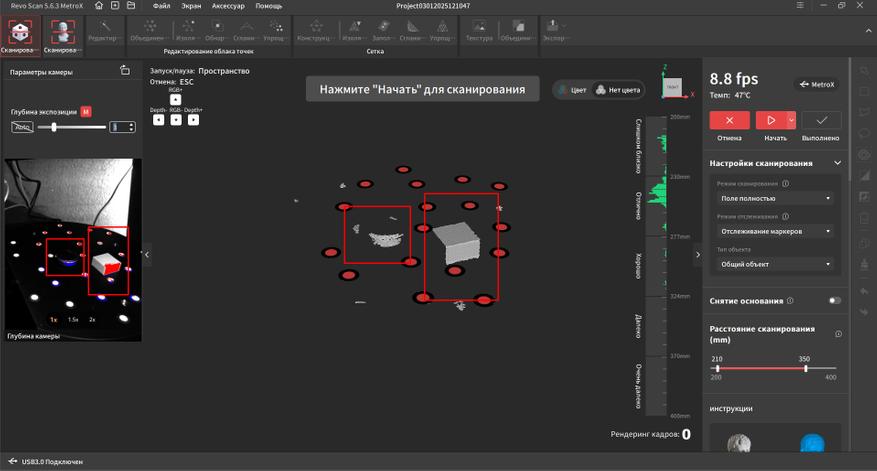Click the Done checkmark button
The height and width of the screenshot is (471, 877).
click(821, 120)
